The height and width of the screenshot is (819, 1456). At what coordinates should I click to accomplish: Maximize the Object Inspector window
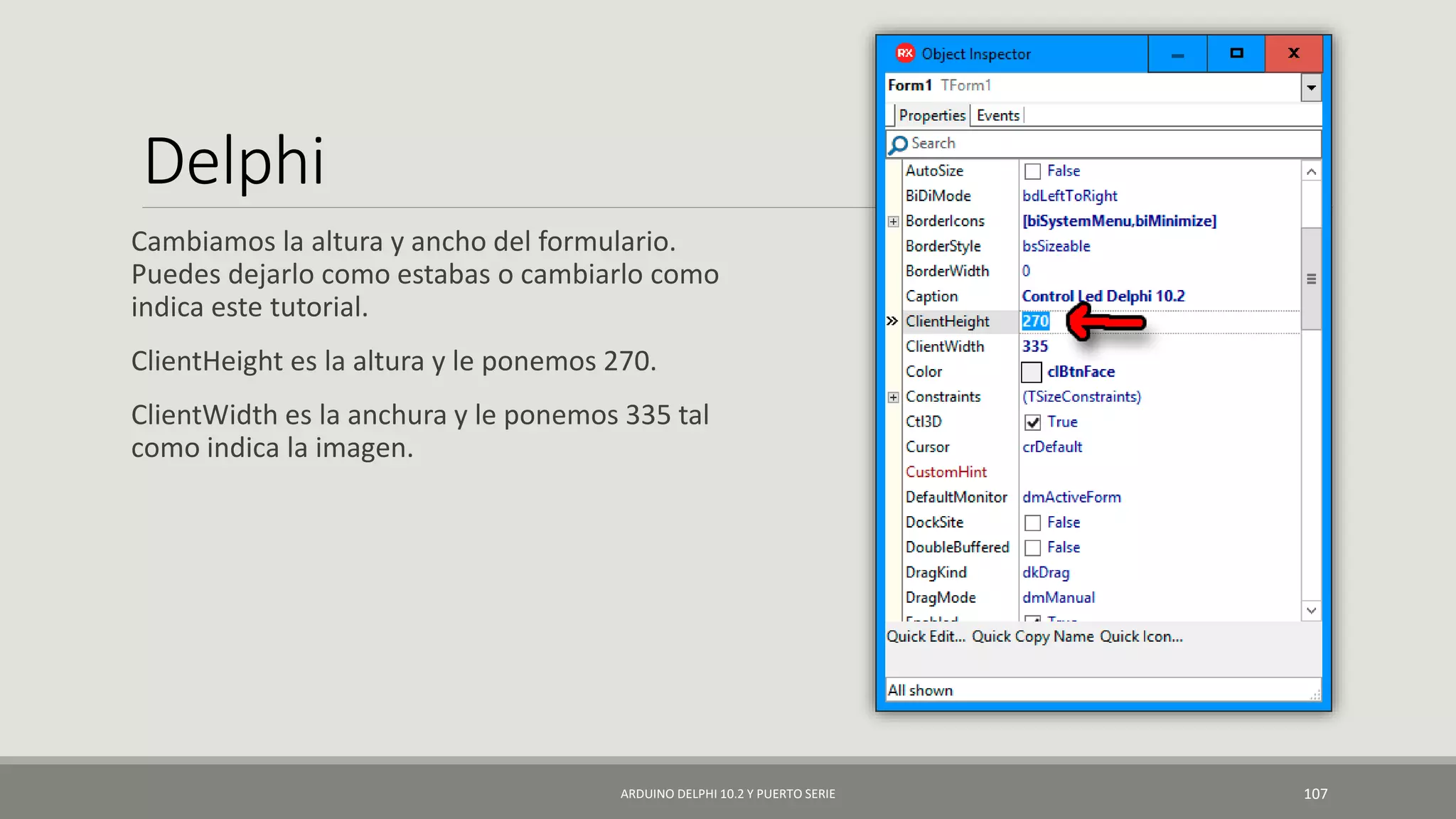click(x=1236, y=54)
